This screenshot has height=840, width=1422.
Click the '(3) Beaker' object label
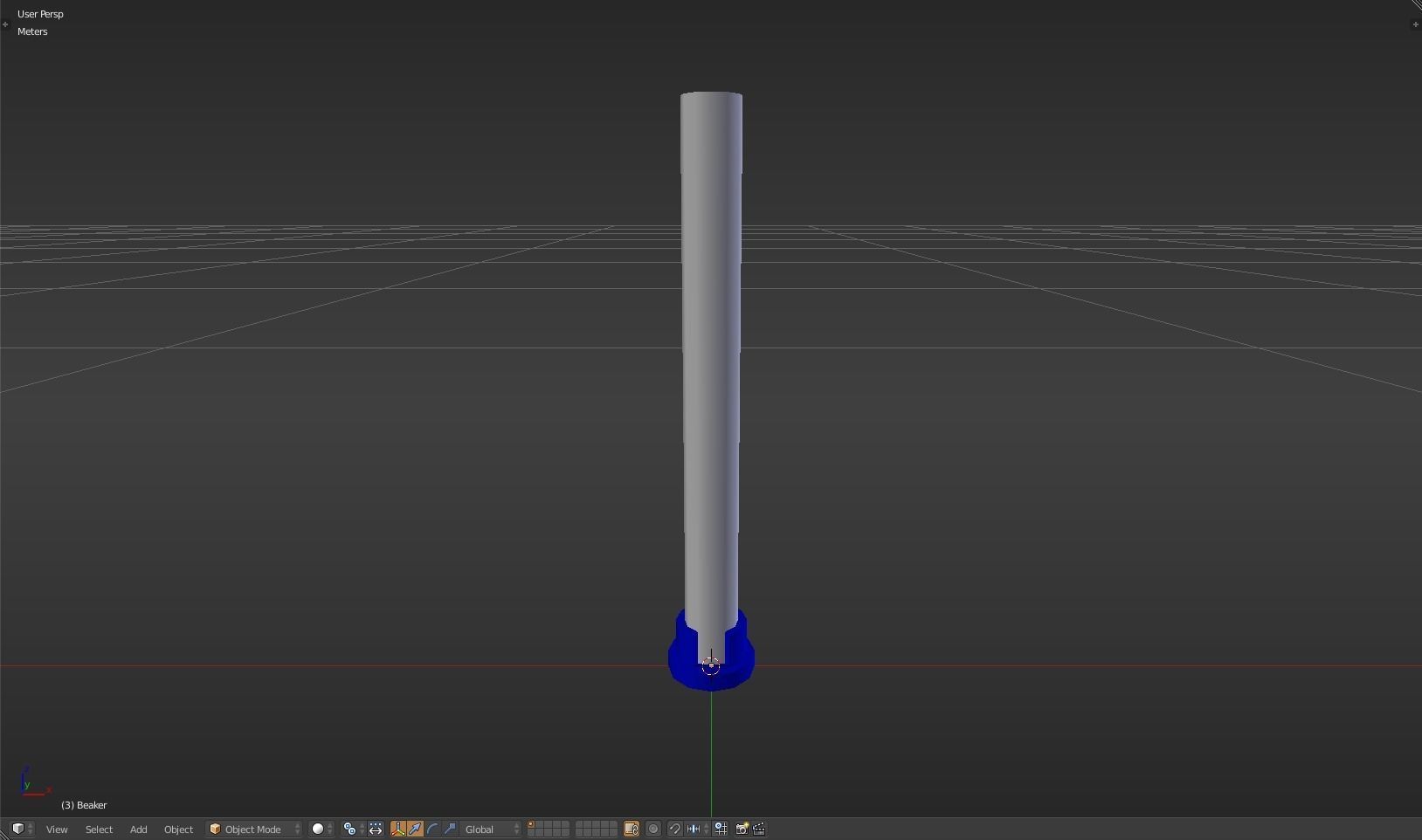[84, 805]
